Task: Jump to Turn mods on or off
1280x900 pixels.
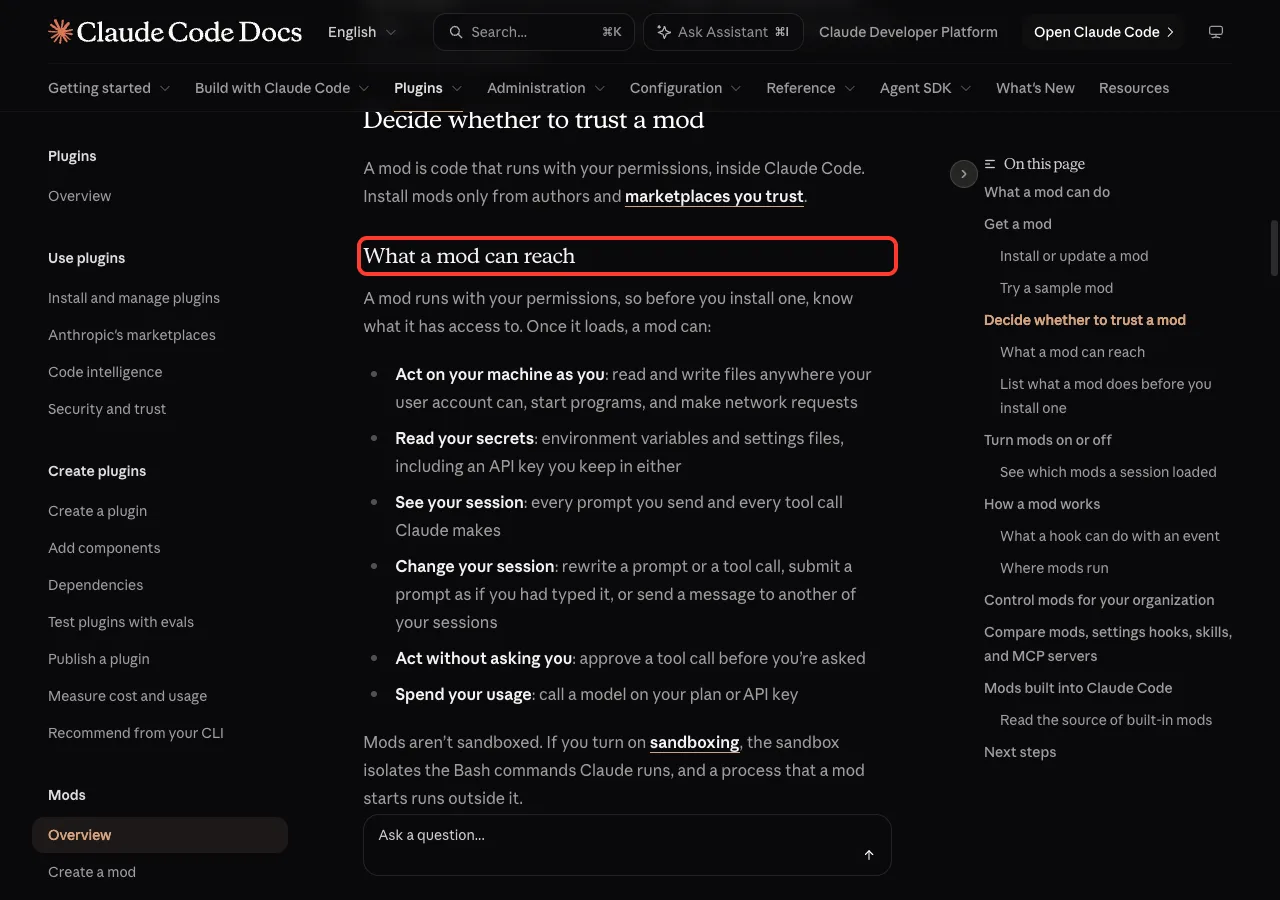Action: coord(1048,440)
